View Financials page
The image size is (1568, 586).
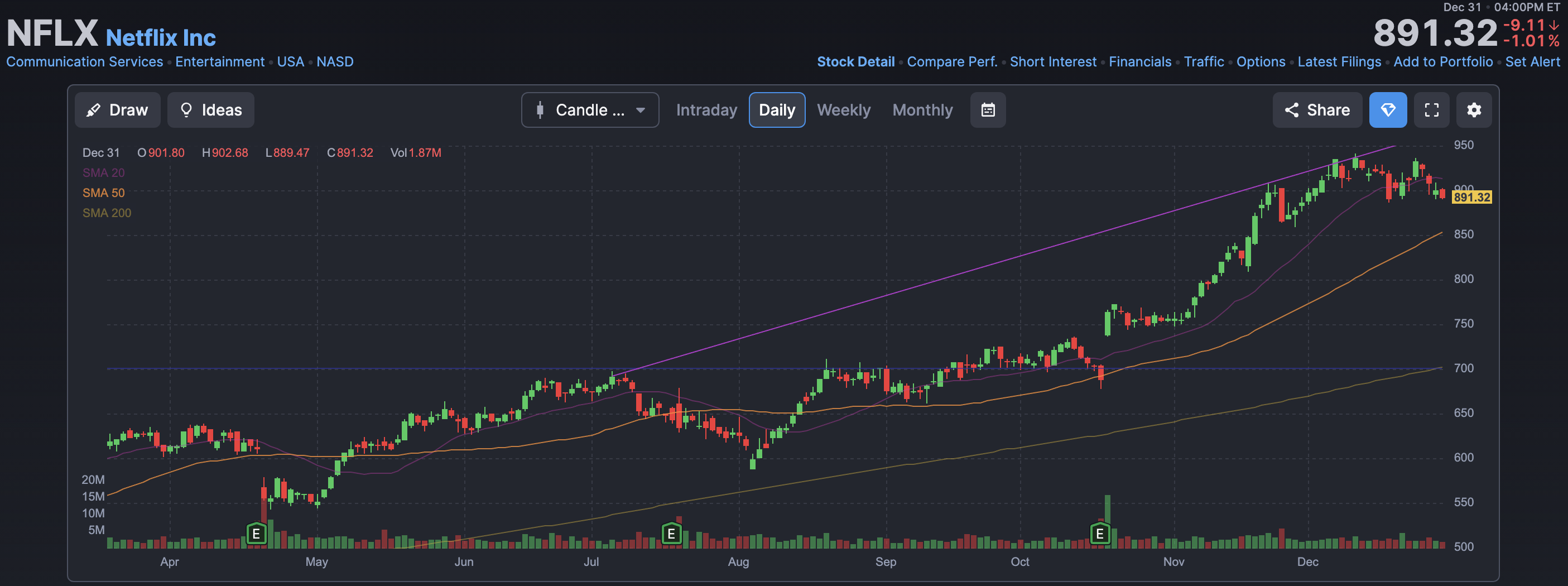1139,62
